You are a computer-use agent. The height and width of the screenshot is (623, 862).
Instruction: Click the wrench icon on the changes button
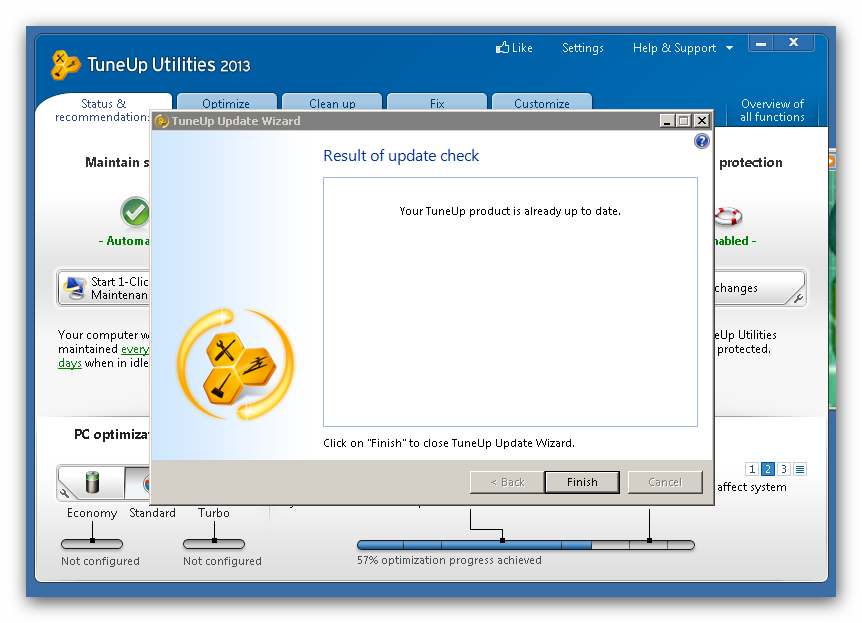click(x=798, y=298)
